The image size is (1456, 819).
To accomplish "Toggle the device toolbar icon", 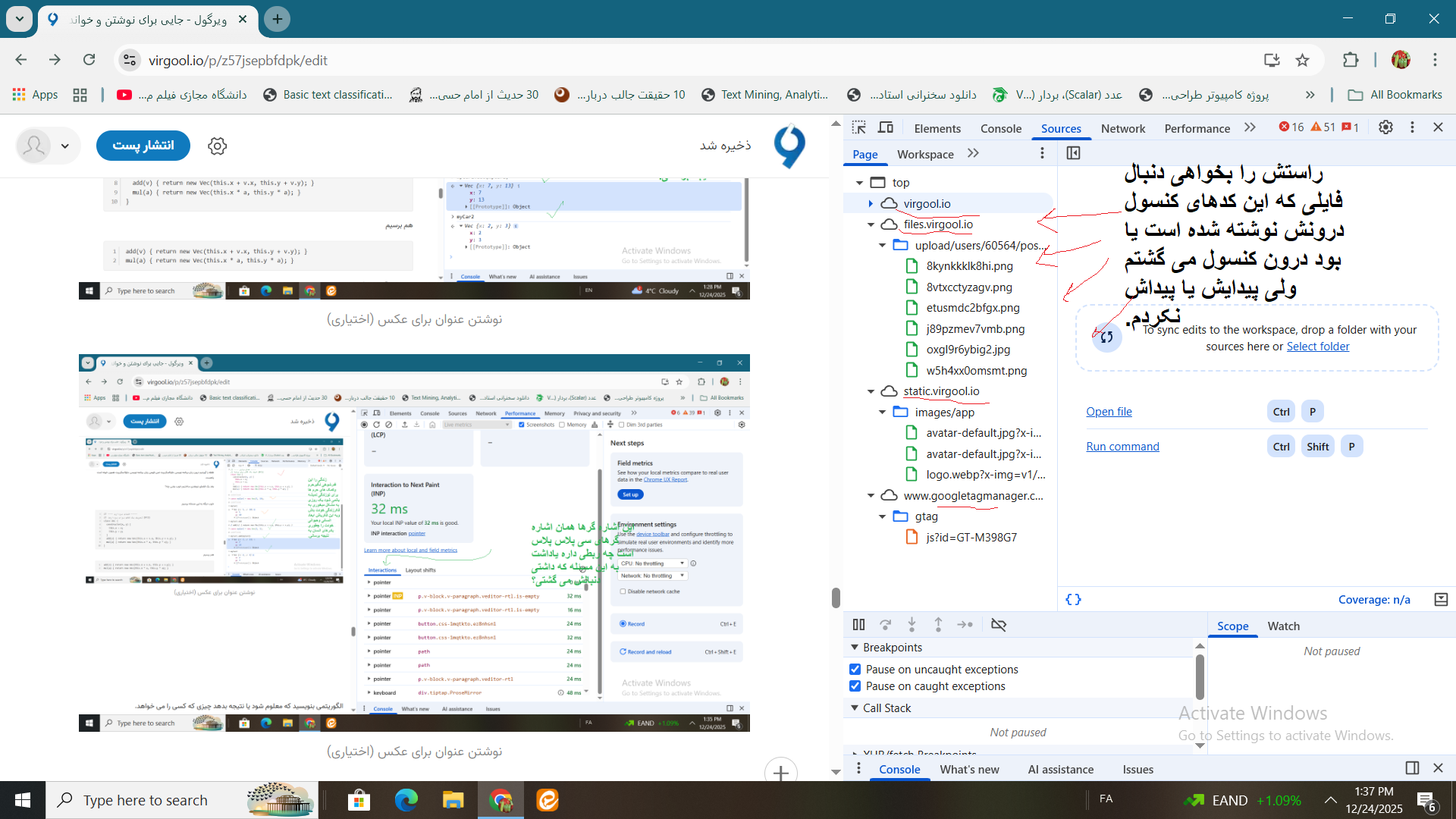I will (885, 127).
